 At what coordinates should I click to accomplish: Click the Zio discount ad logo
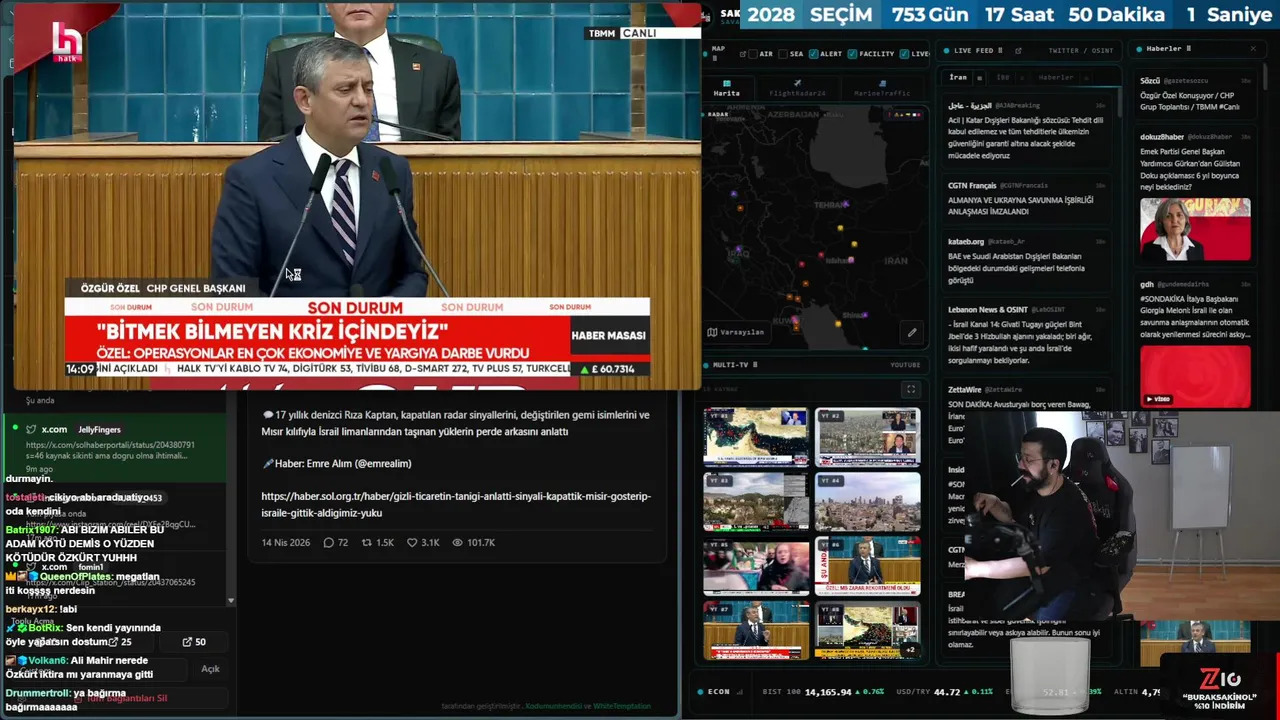(x=1219, y=678)
